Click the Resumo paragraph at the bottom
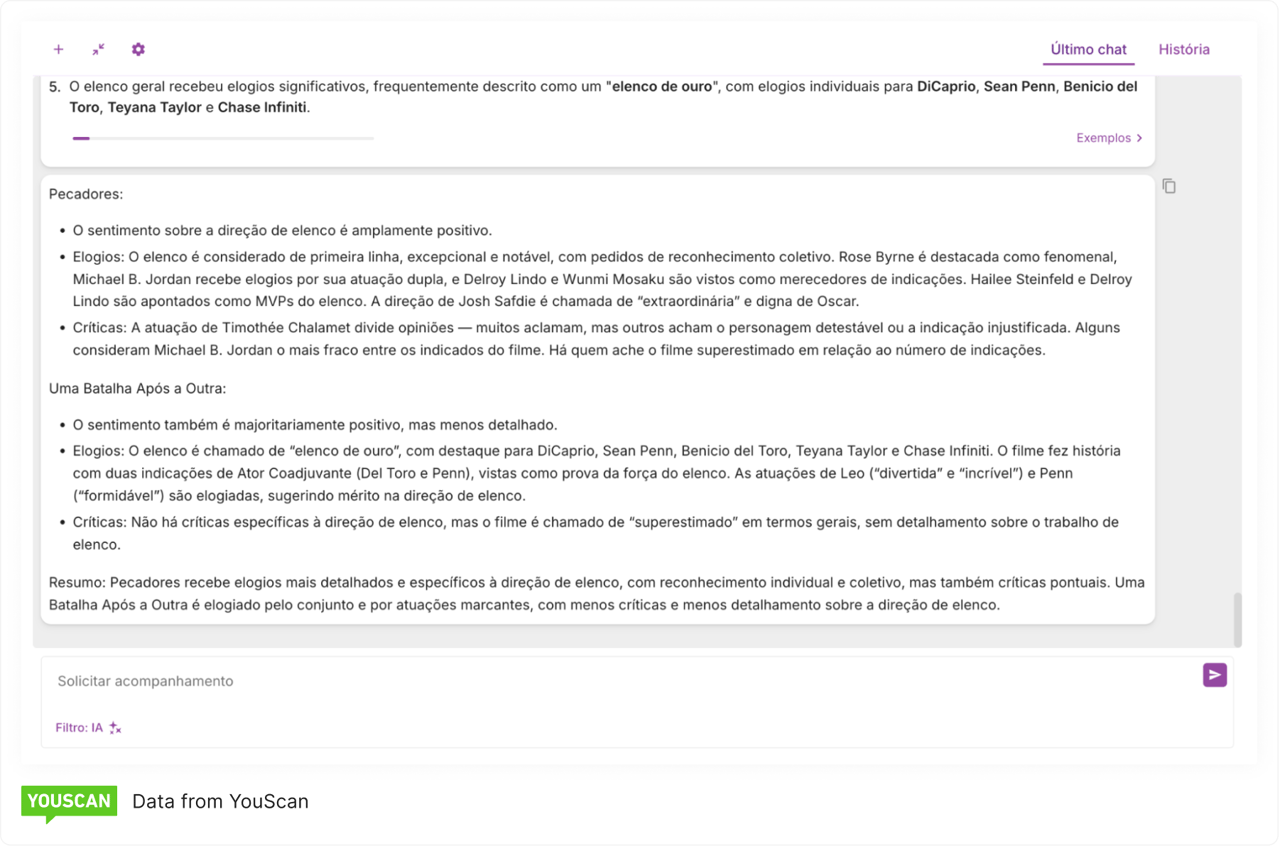Image resolution: width=1280 pixels, height=846 pixels. pos(596,593)
